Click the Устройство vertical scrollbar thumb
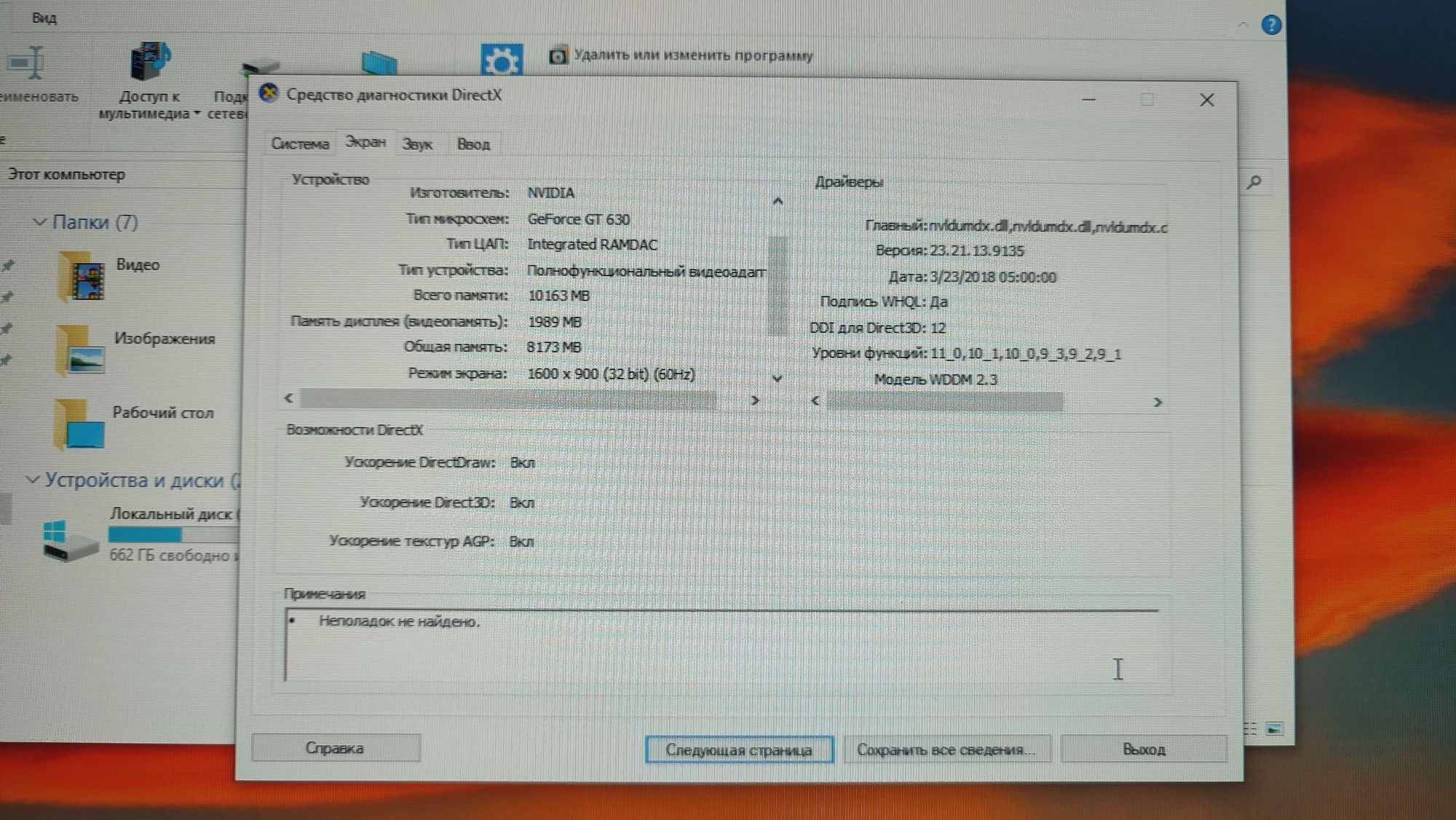The image size is (1456, 820). [778, 285]
